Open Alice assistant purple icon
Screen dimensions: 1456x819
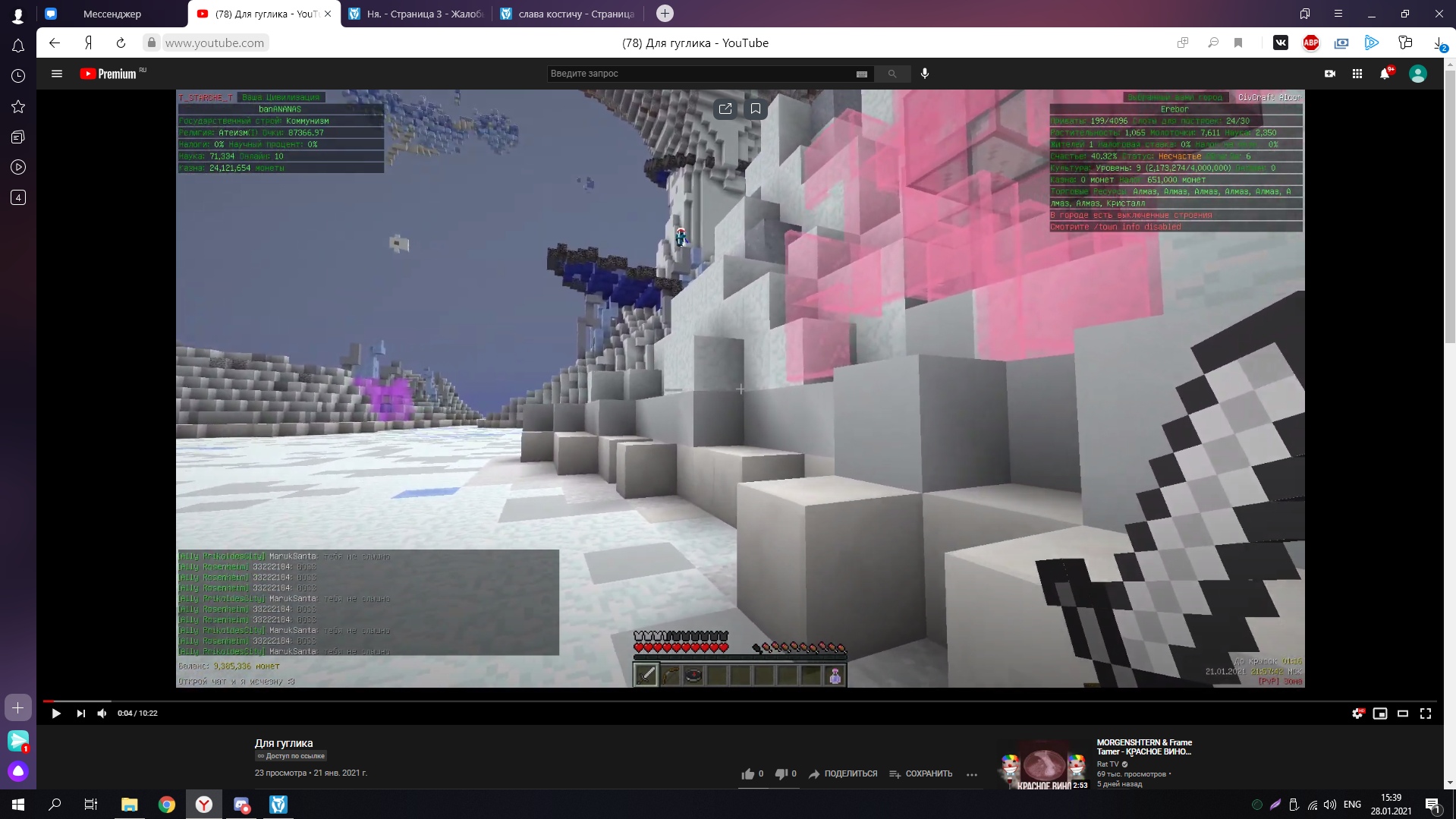(18, 772)
